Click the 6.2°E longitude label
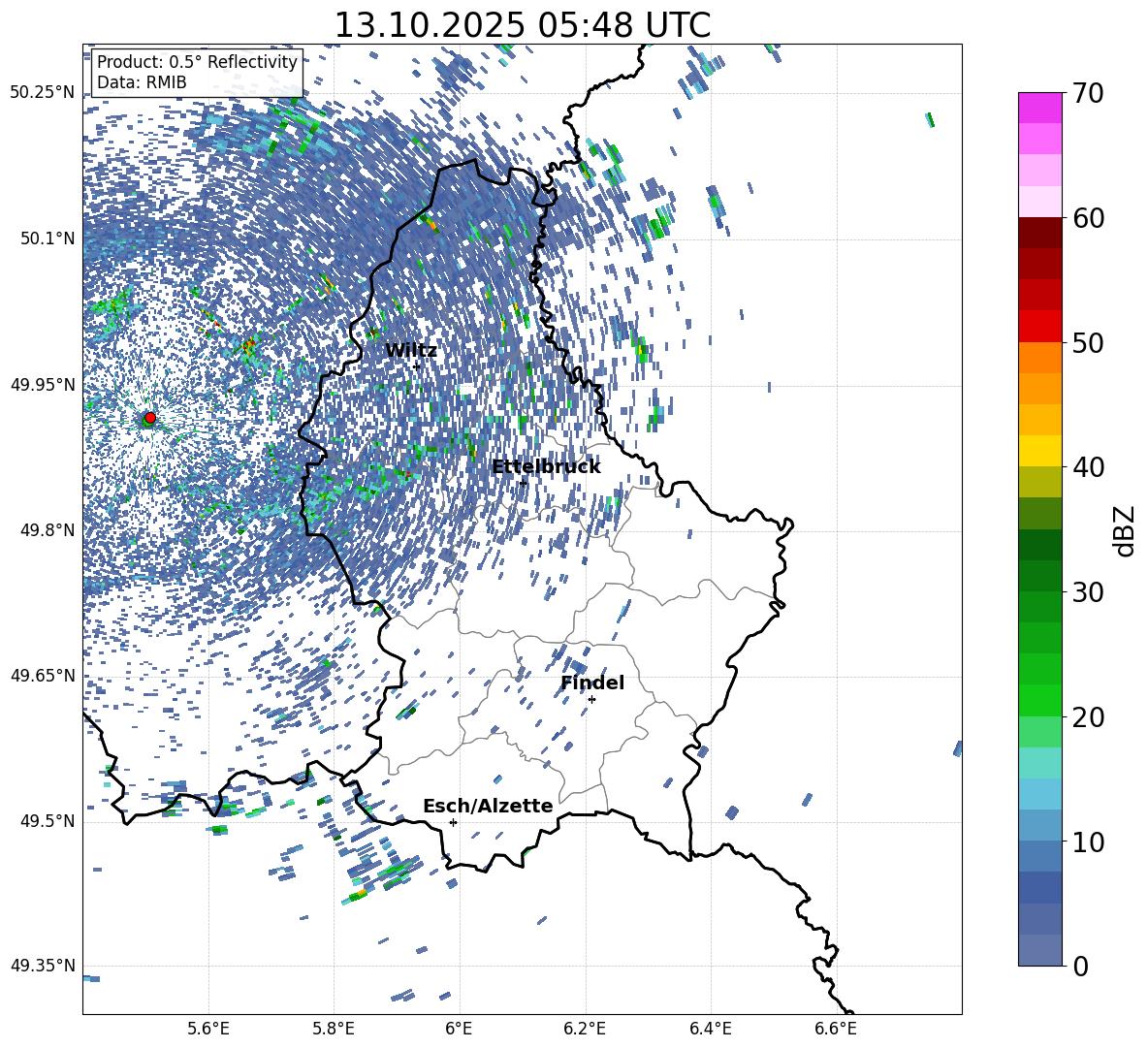 585,1029
